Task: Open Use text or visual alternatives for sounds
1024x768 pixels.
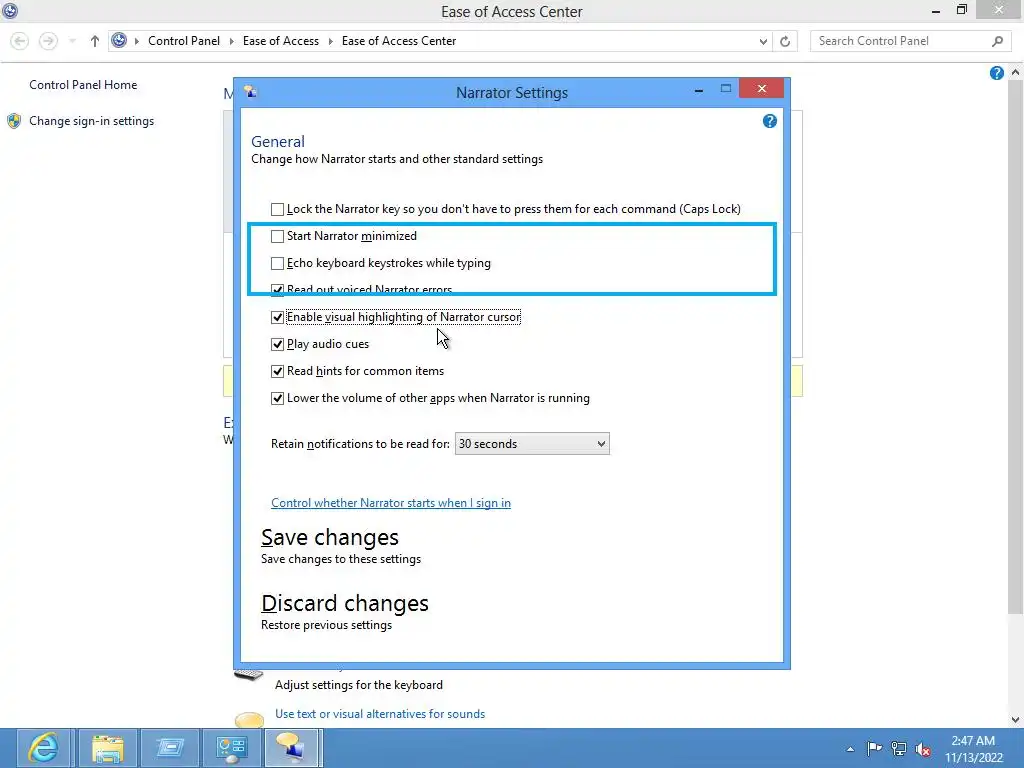Action: click(379, 714)
